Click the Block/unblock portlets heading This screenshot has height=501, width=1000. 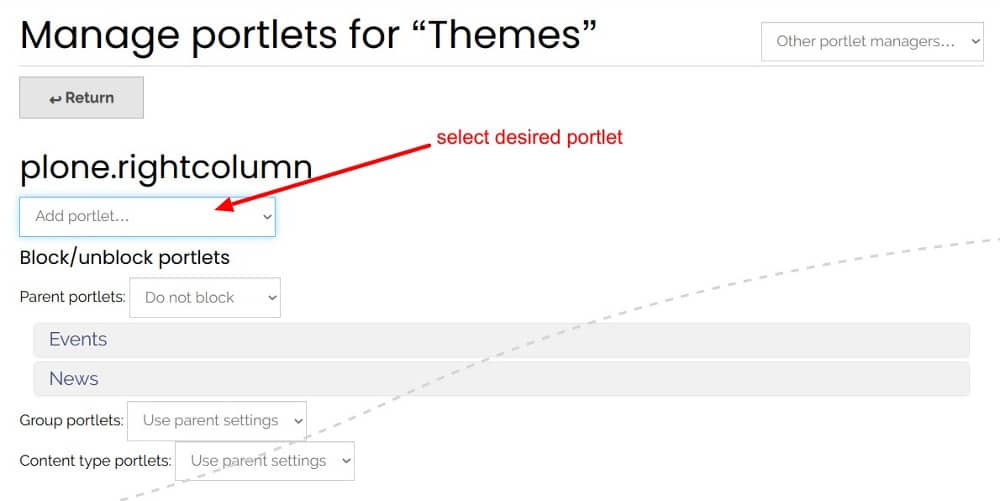coord(125,257)
